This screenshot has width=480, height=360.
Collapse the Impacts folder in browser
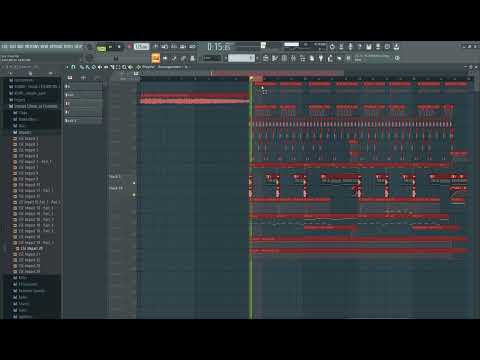tap(23, 132)
